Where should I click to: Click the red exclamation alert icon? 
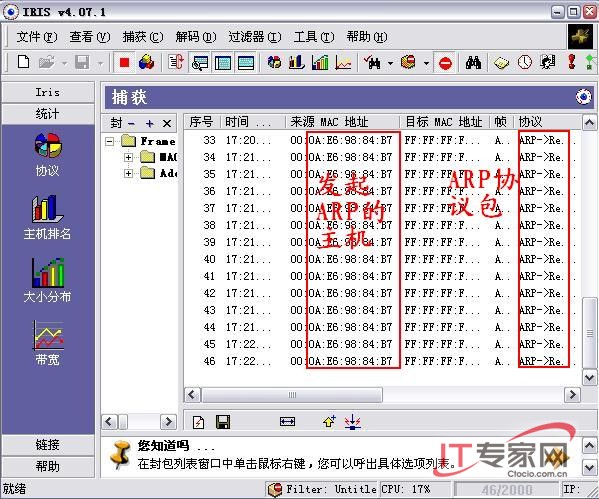pos(571,62)
